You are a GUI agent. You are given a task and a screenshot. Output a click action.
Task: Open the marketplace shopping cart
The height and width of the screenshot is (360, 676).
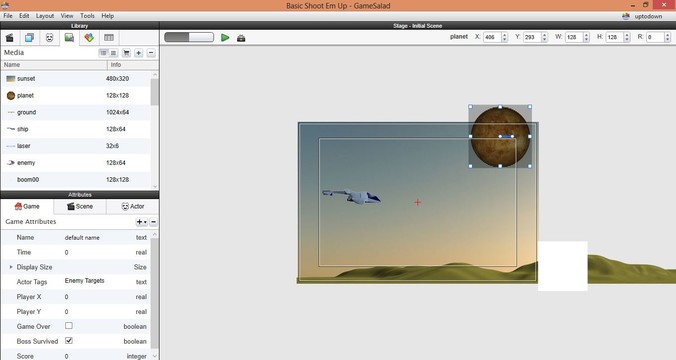[126, 53]
